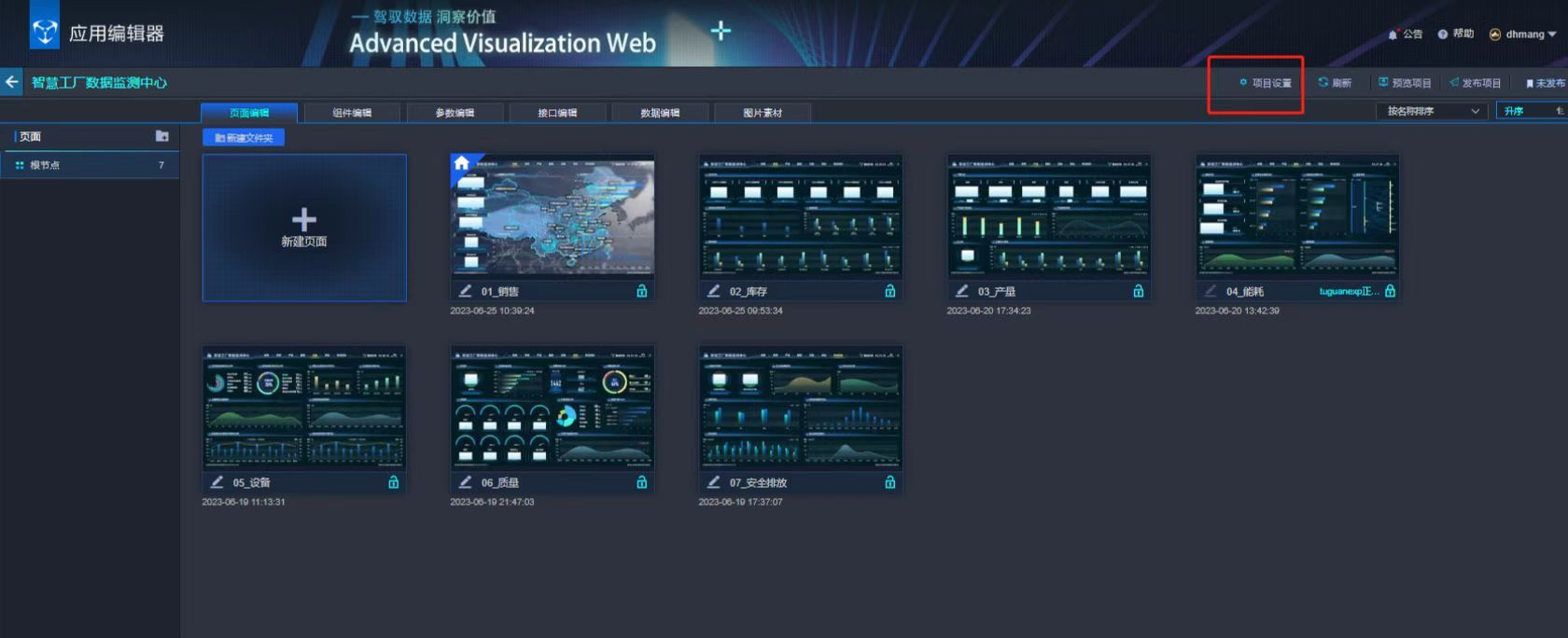Click the lock icon on 06_质量
This screenshot has height=638, width=1568.
(x=642, y=482)
